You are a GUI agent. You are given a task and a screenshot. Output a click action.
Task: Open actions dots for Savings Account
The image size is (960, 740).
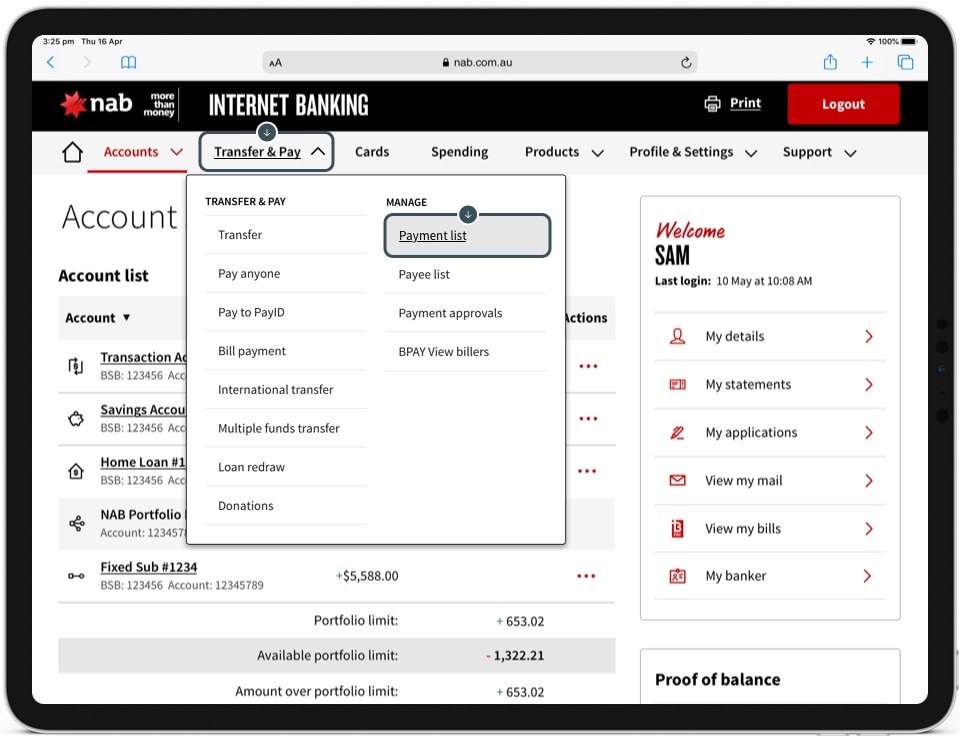588,419
